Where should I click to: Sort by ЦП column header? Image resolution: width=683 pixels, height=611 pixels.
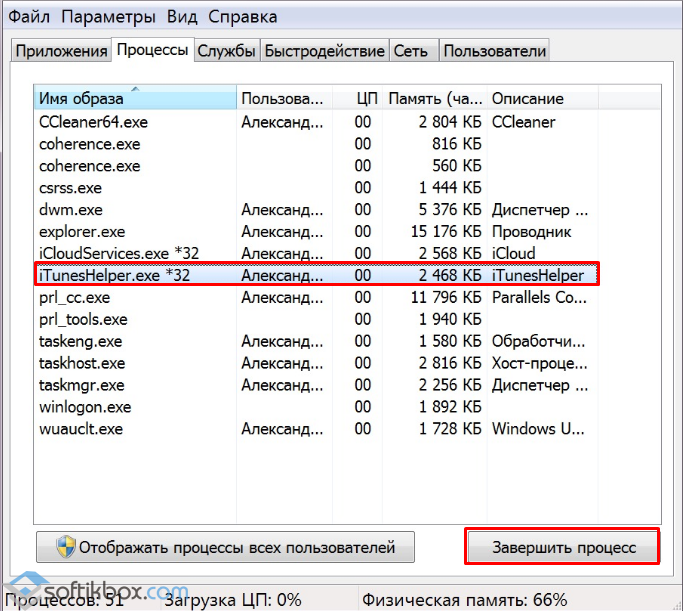358,98
